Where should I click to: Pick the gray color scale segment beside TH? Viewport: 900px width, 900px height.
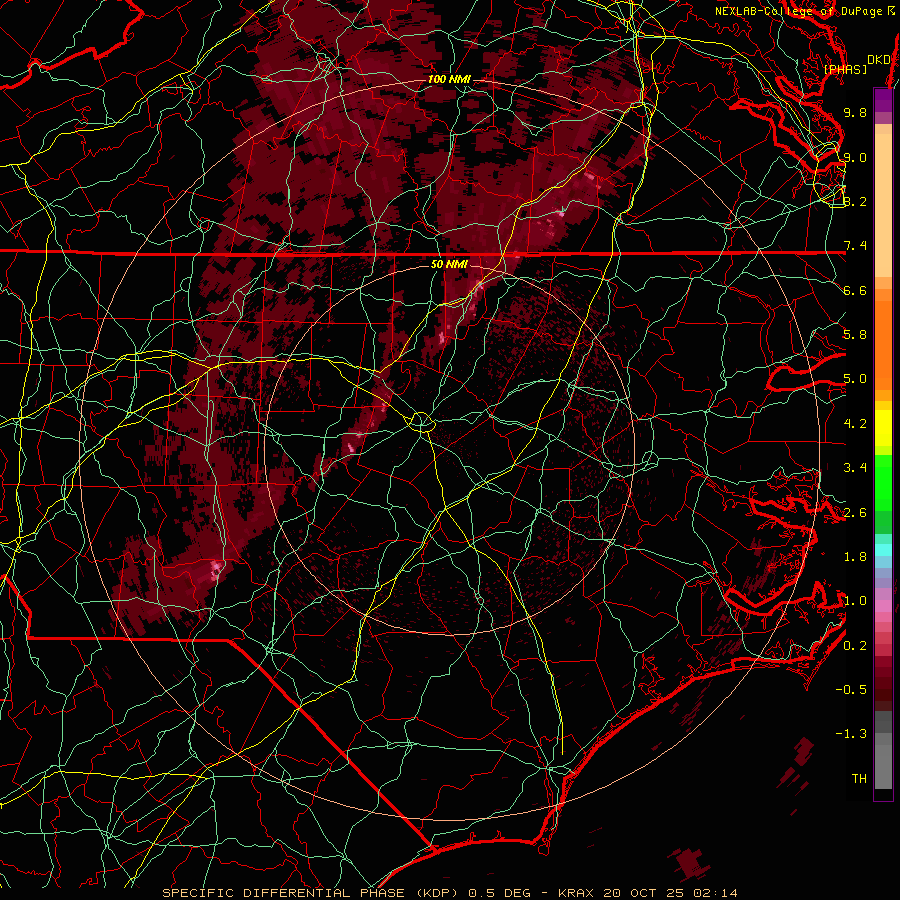click(x=883, y=766)
